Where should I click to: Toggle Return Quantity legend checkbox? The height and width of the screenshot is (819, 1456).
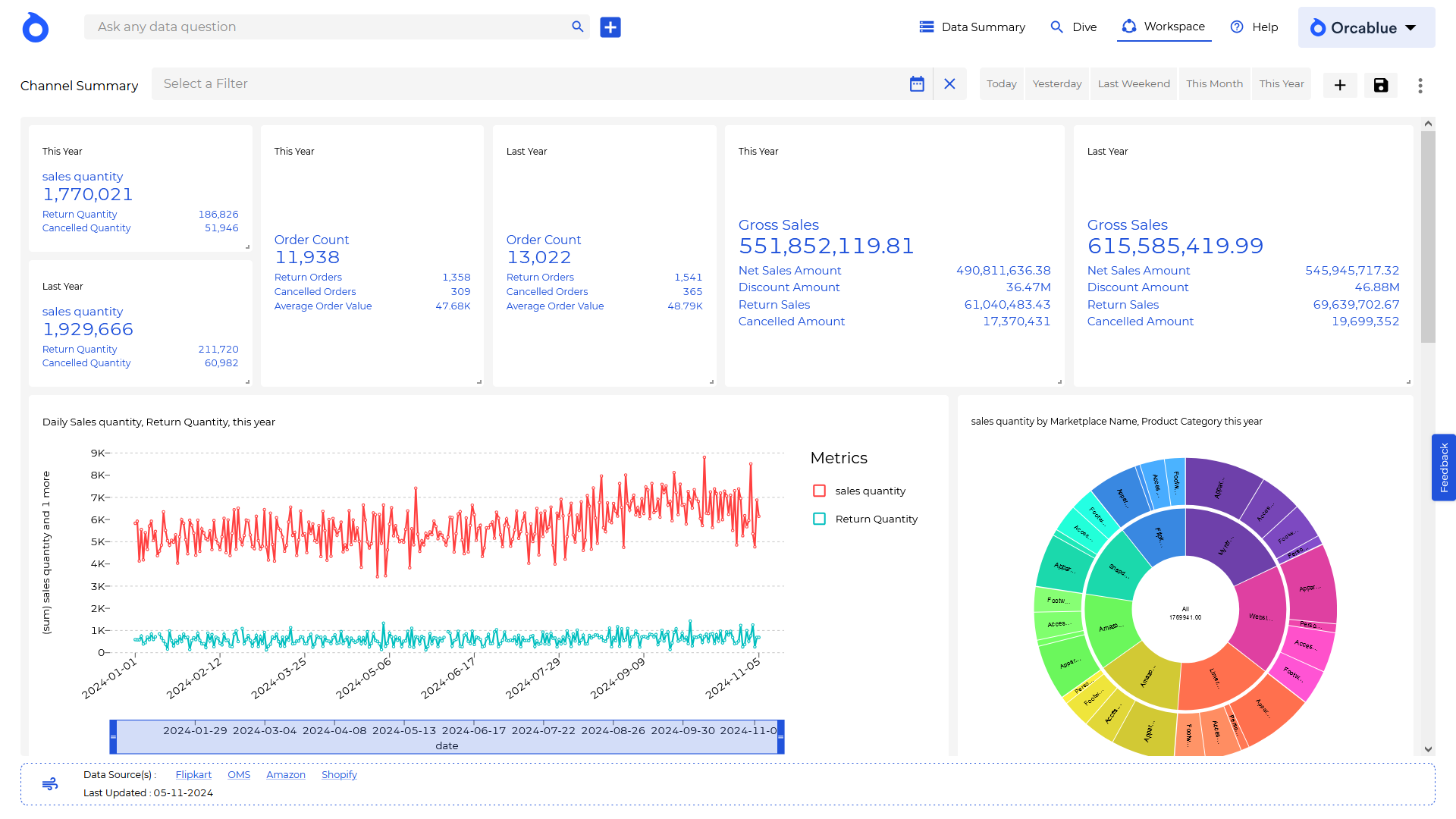819,519
